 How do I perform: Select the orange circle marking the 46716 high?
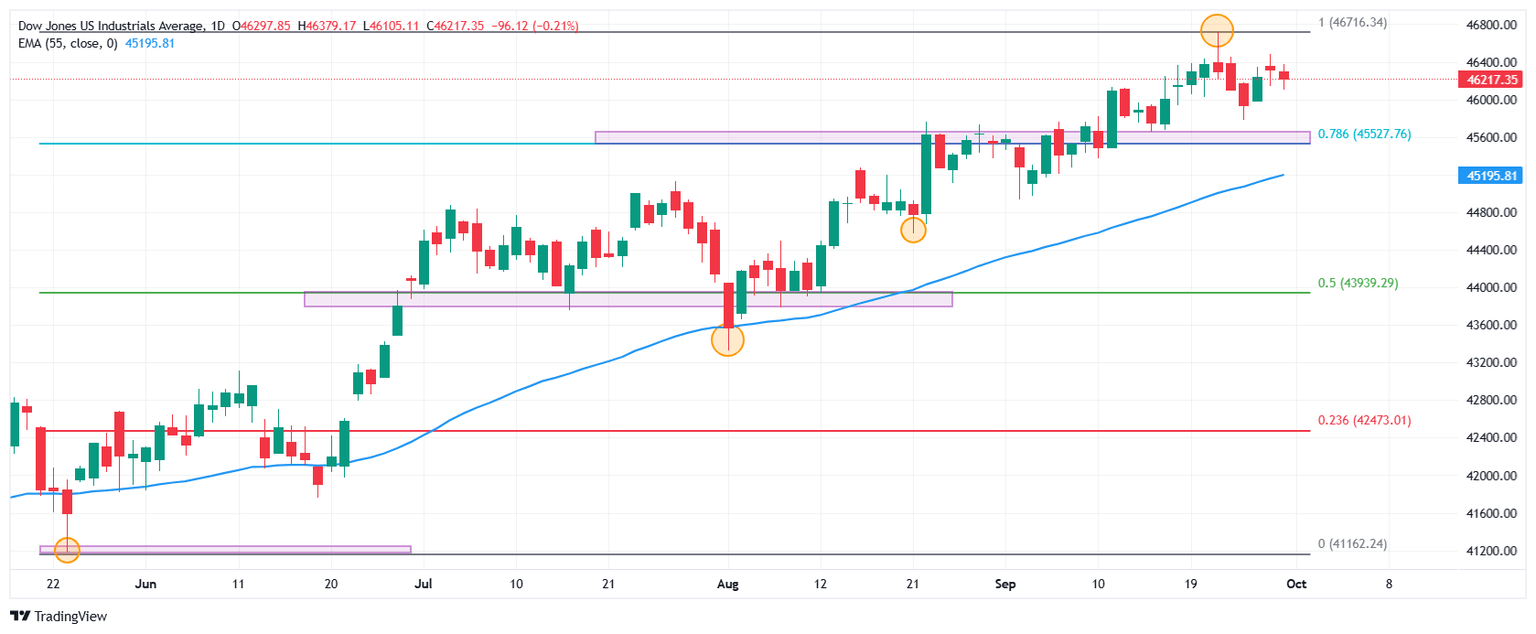coord(1216,31)
